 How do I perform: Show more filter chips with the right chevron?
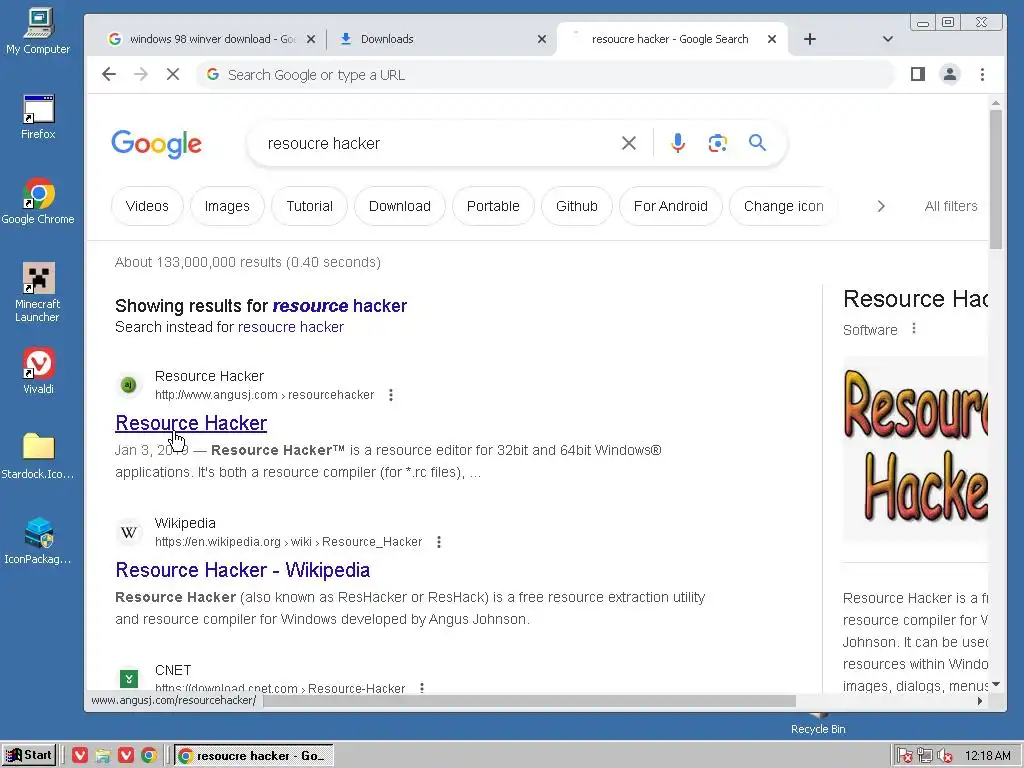coord(881,206)
